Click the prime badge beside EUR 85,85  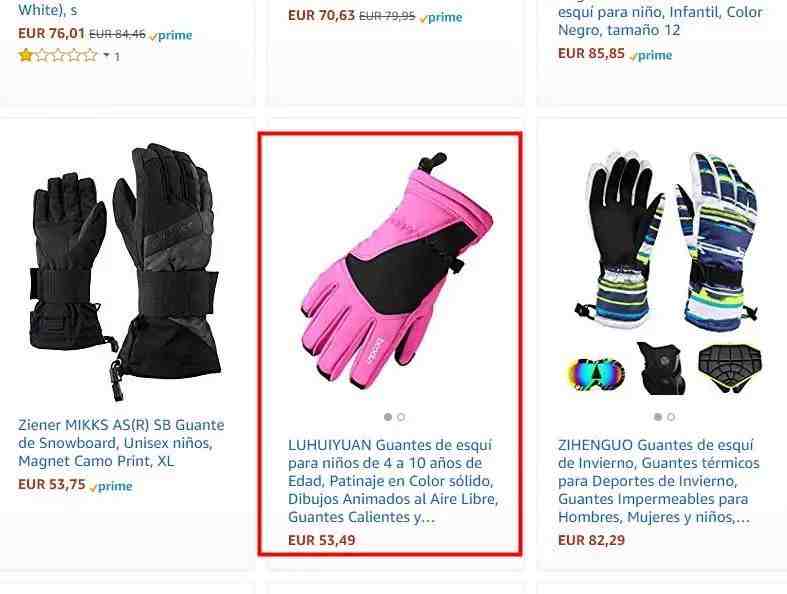pyautogui.click(x=650, y=55)
